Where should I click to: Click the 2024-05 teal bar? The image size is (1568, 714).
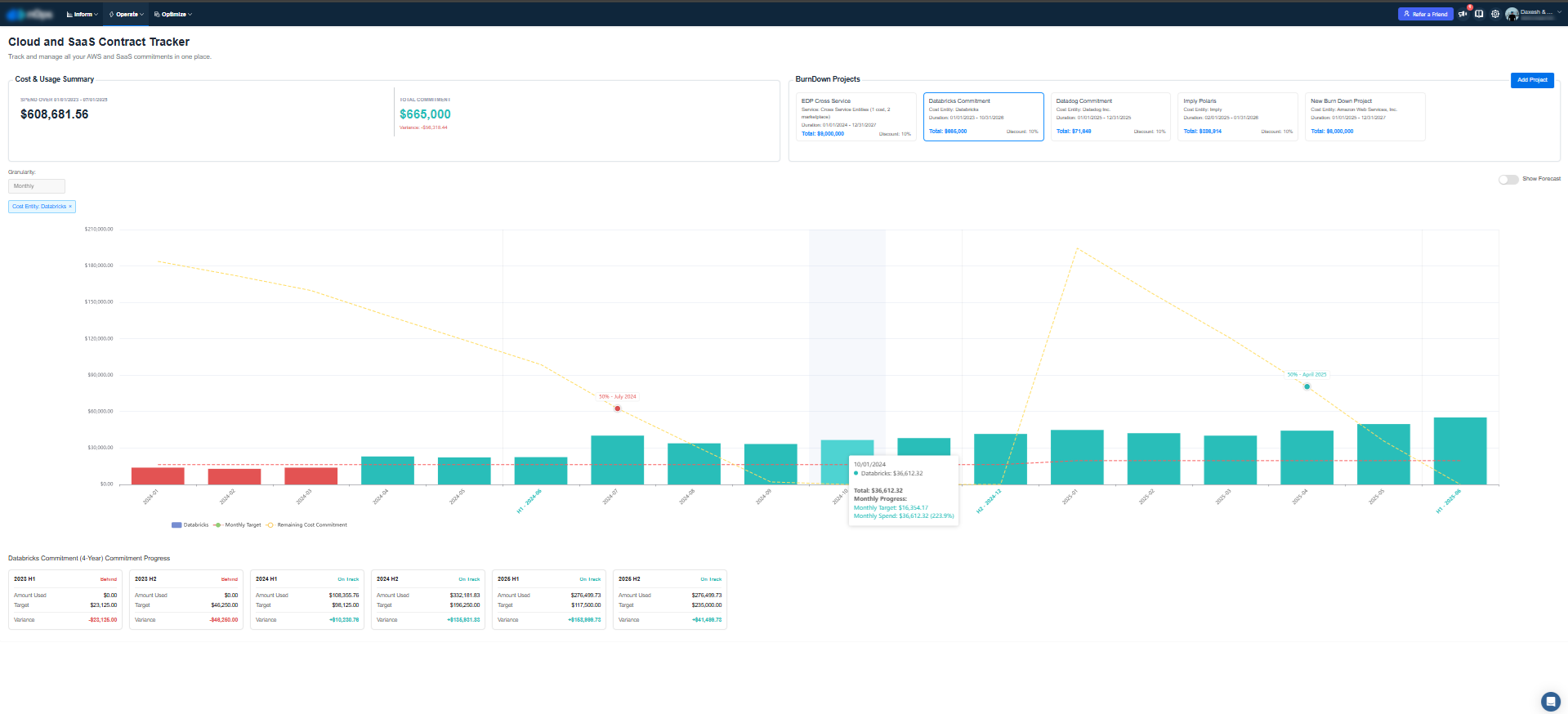click(464, 471)
